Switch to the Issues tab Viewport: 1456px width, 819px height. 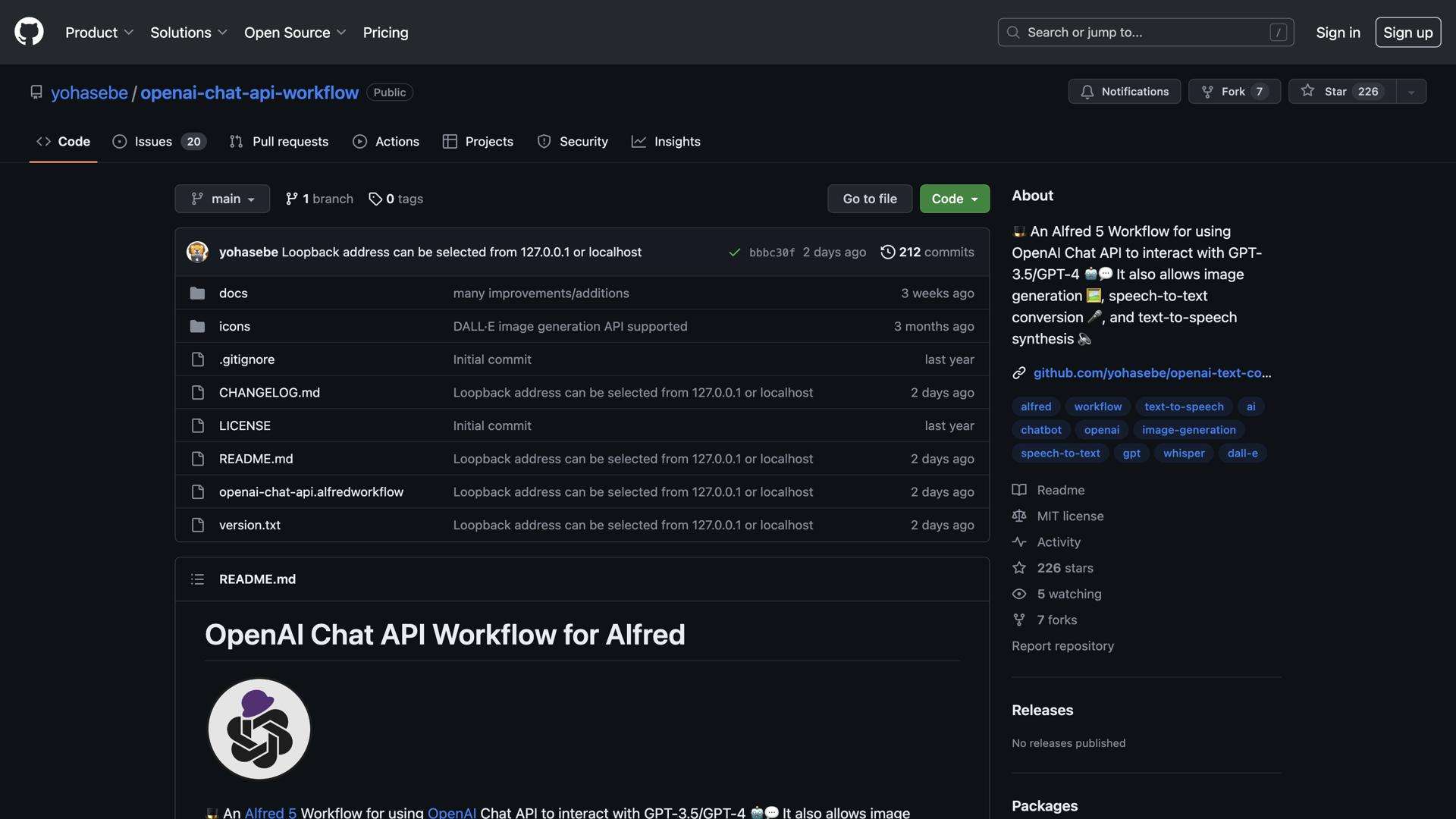pyautogui.click(x=153, y=141)
